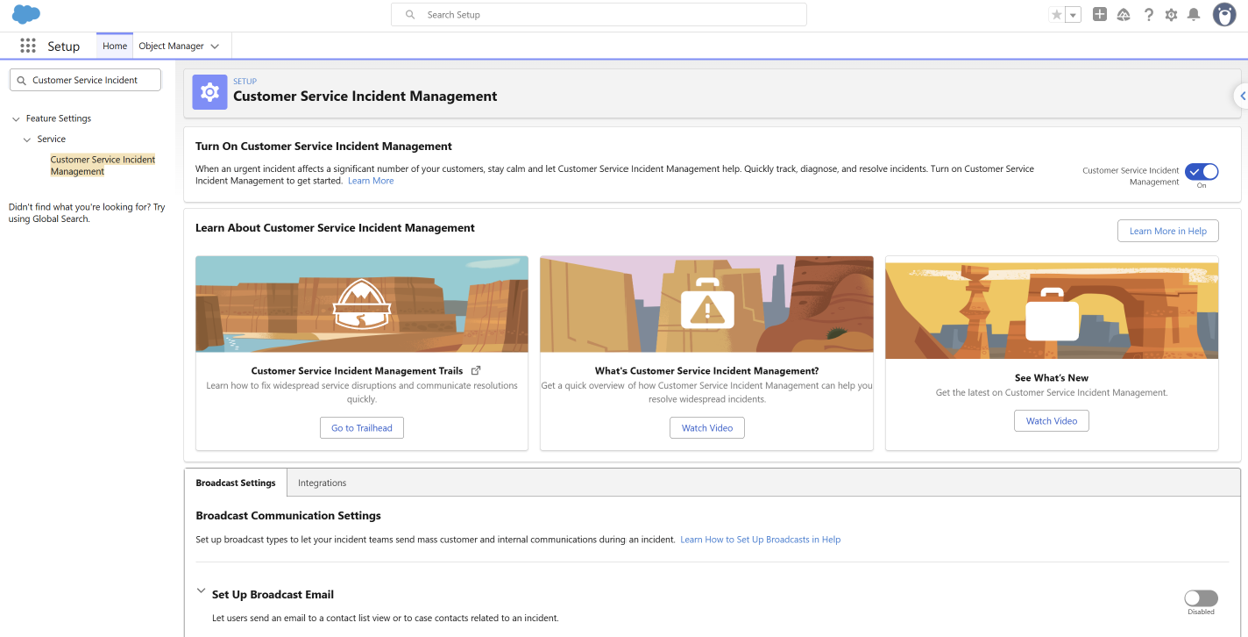This screenshot has width=1248, height=637.
Task: Switch to the Integrations tab
Action: (x=322, y=483)
